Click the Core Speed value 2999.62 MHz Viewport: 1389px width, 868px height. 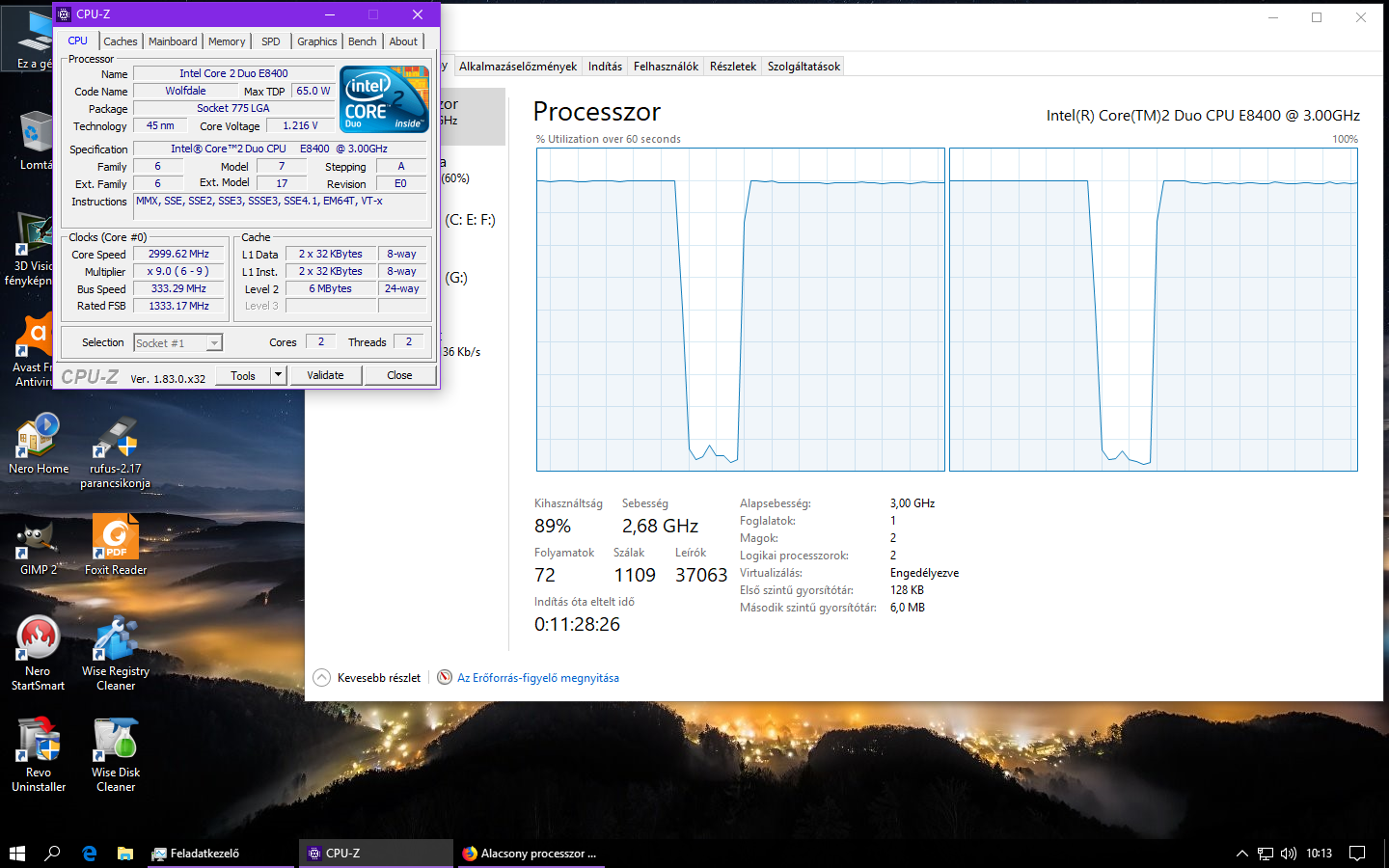(178, 255)
